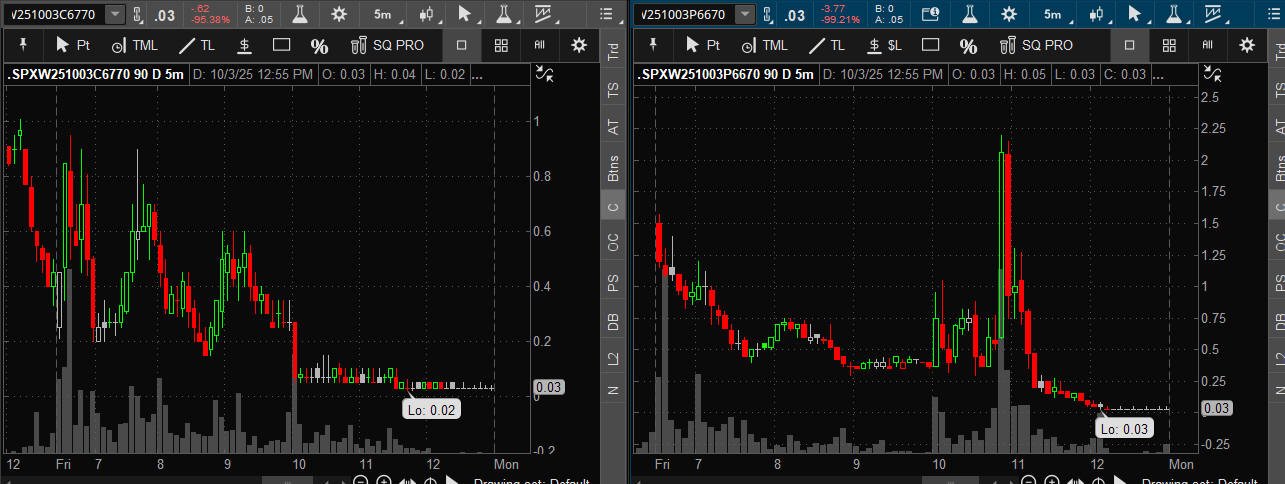
Task: Toggle the symbol link clip in left chart
Action: [138, 14]
